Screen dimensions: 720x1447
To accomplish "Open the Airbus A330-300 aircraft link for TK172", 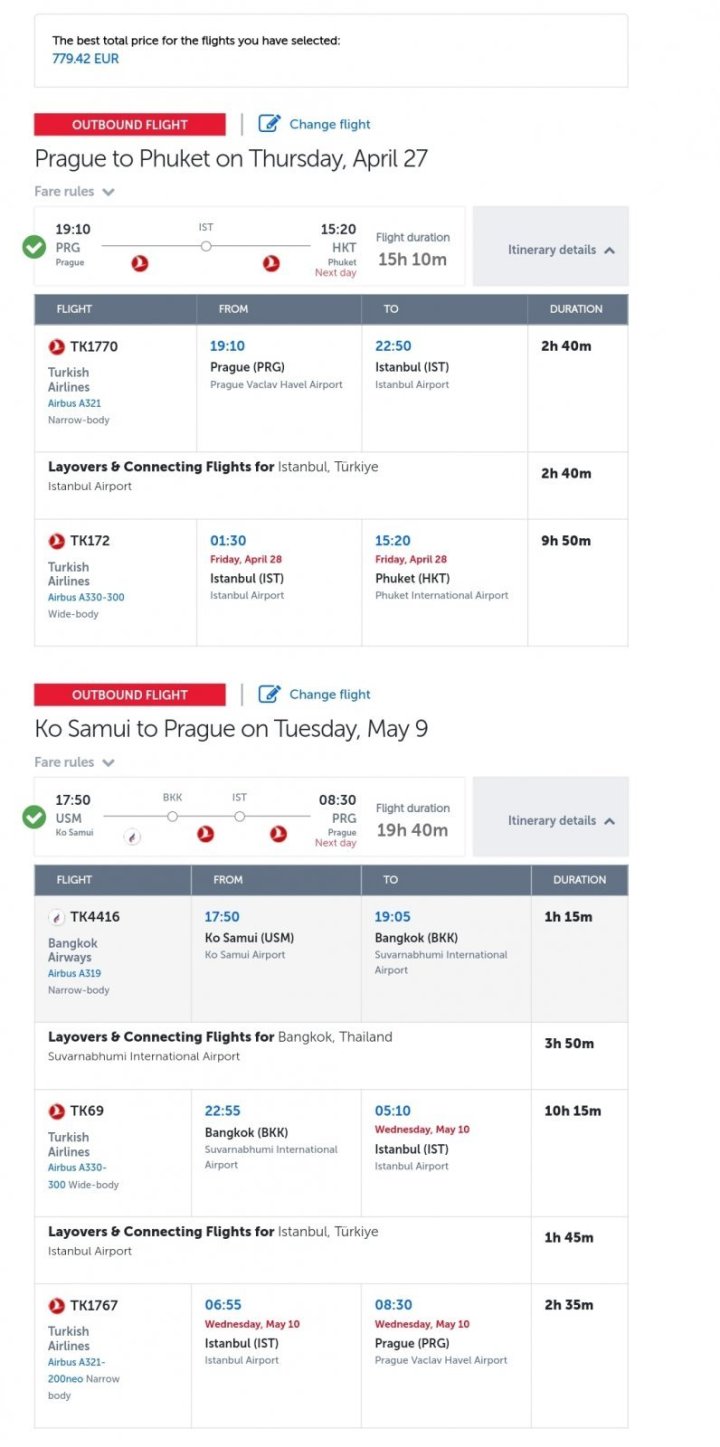I will point(86,597).
